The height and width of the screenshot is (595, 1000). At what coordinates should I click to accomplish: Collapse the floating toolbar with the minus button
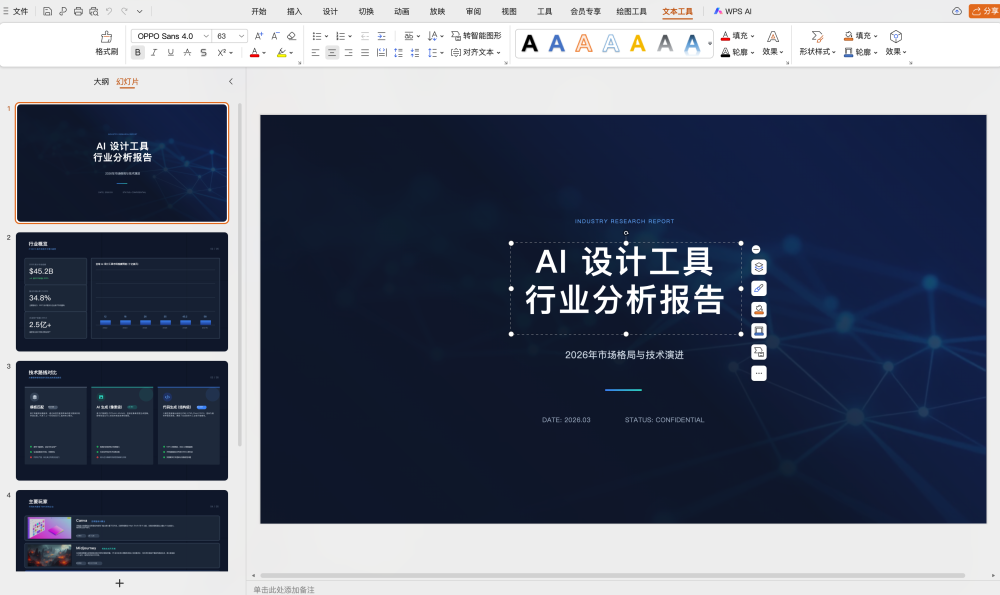pyautogui.click(x=756, y=249)
